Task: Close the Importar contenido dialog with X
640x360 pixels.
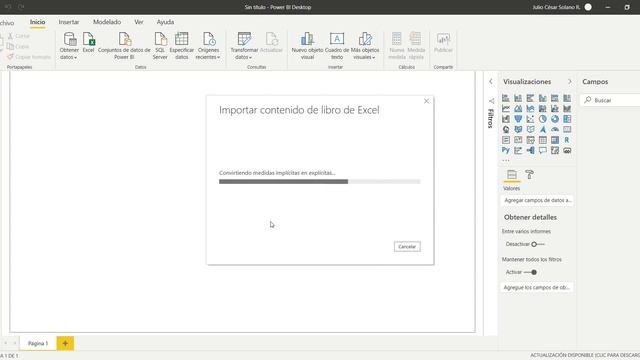Action: pyautogui.click(x=427, y=101)
